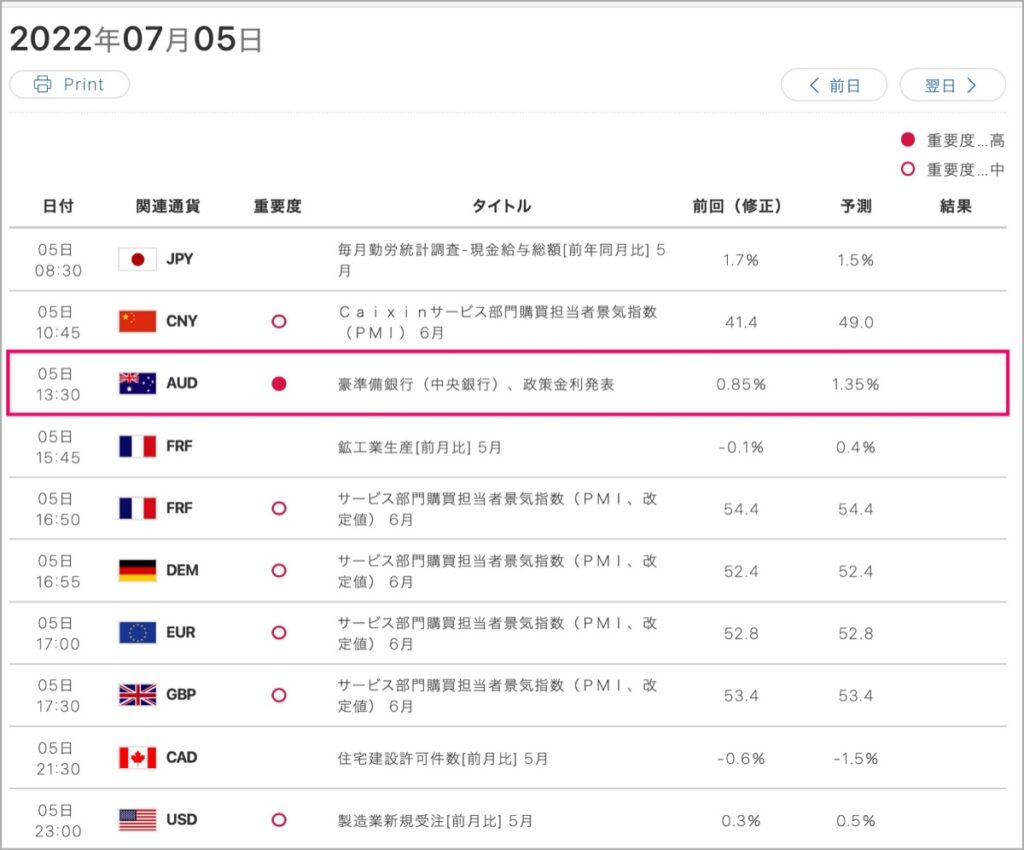The width and height of the screenshot is (1024, 850).
Task: Select the 製造業新規受注 title in the USD row
Action: (x=435, y=821)
